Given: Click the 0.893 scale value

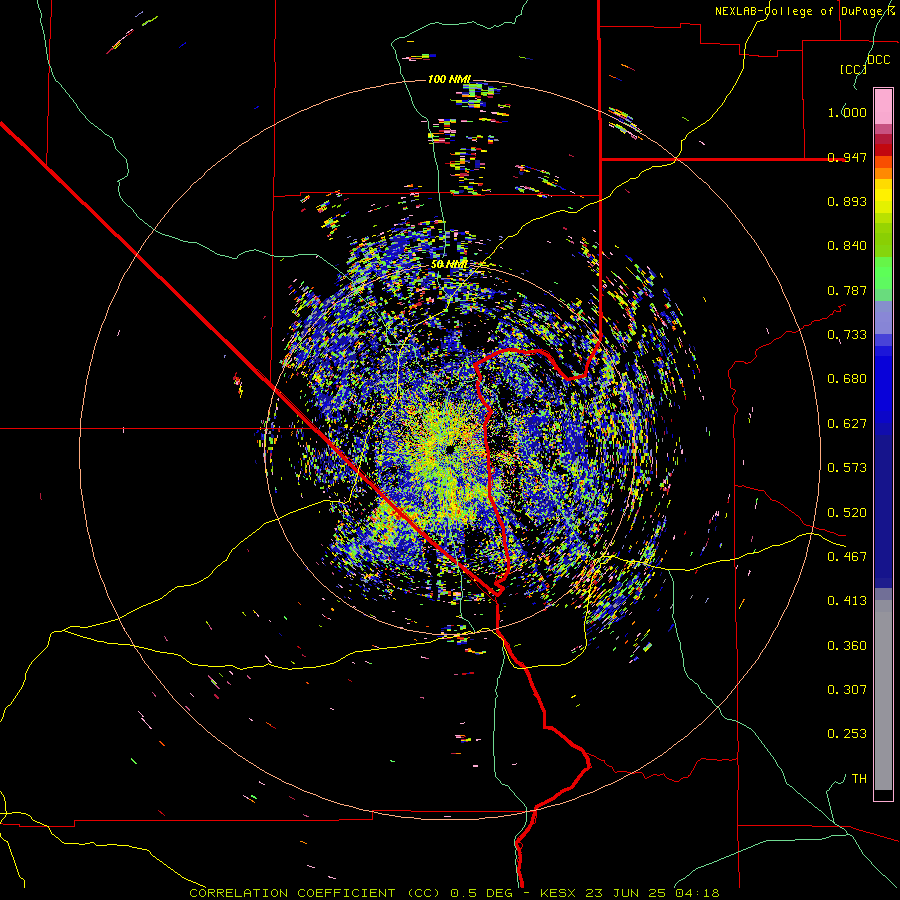Looking at the screenshot, I should point(847,201).
